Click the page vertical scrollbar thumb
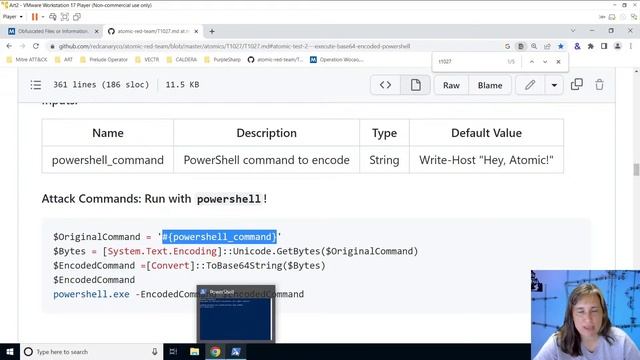This screenshot has width=640, height=360. [636, 169]
